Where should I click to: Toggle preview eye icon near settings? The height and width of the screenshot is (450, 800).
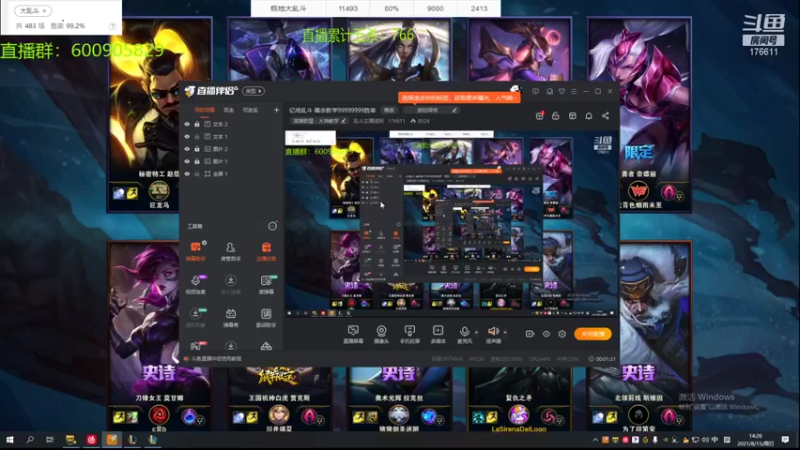coord(546,334)
